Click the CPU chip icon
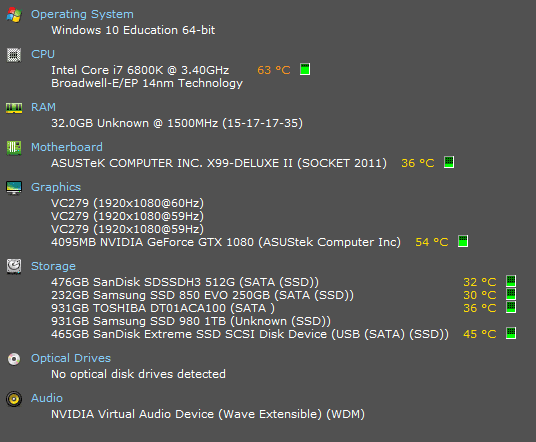 14,55
